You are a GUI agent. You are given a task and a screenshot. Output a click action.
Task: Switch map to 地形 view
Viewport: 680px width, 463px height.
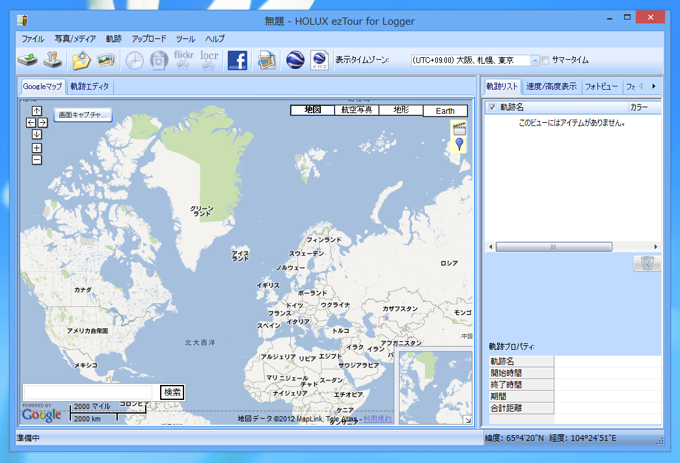pos(401,110)
